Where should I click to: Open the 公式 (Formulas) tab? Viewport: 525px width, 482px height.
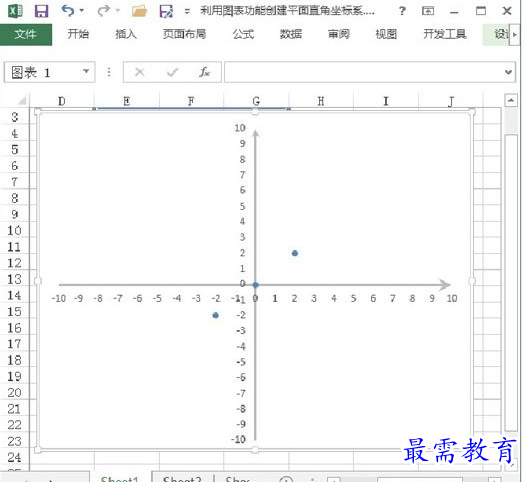[243, 34]
